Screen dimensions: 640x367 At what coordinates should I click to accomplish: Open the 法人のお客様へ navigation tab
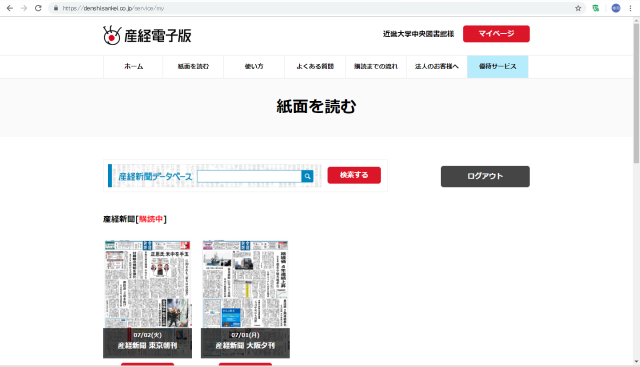[437, 67]
